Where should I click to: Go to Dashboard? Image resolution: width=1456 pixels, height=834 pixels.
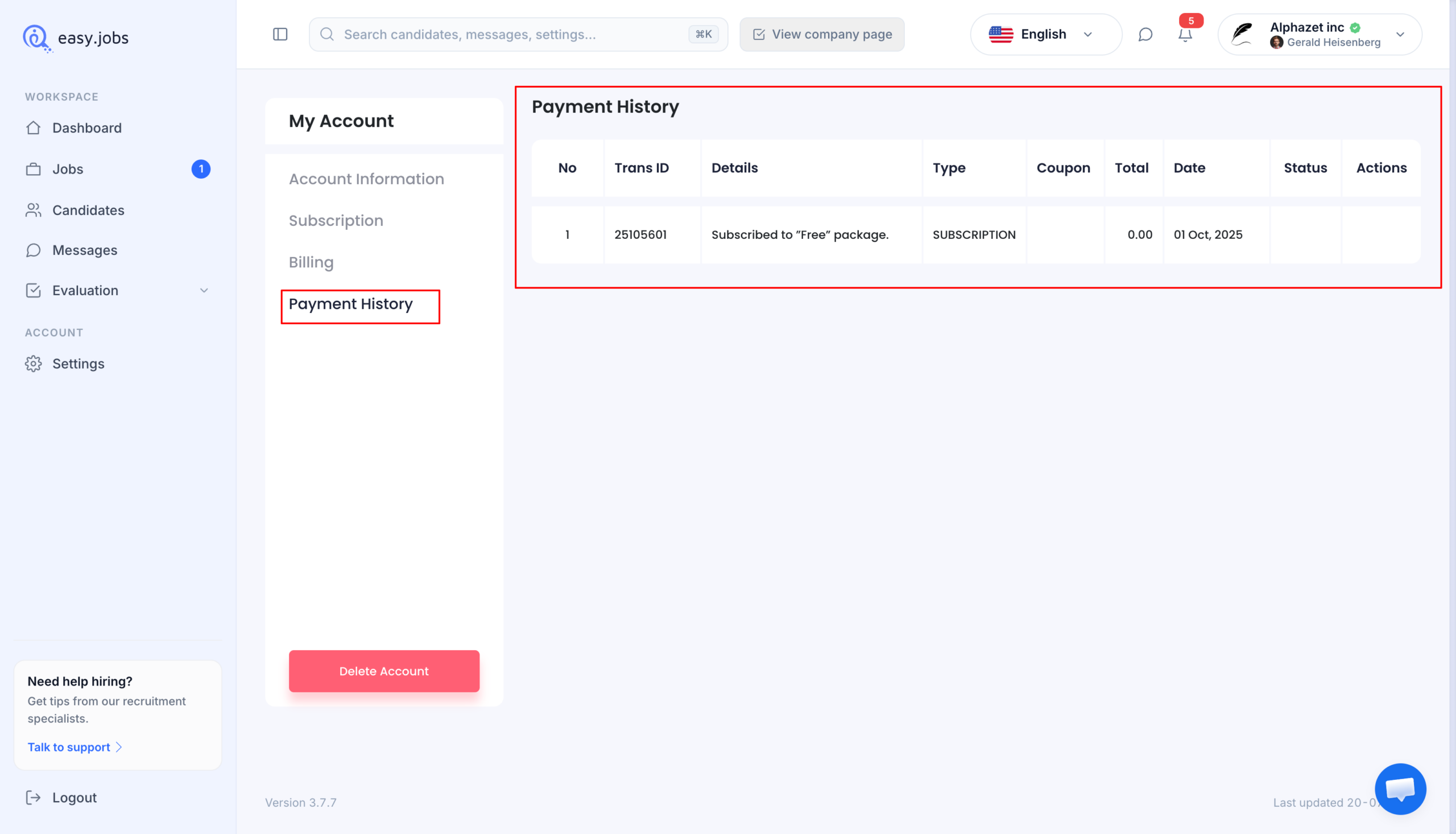pos(86,128)
